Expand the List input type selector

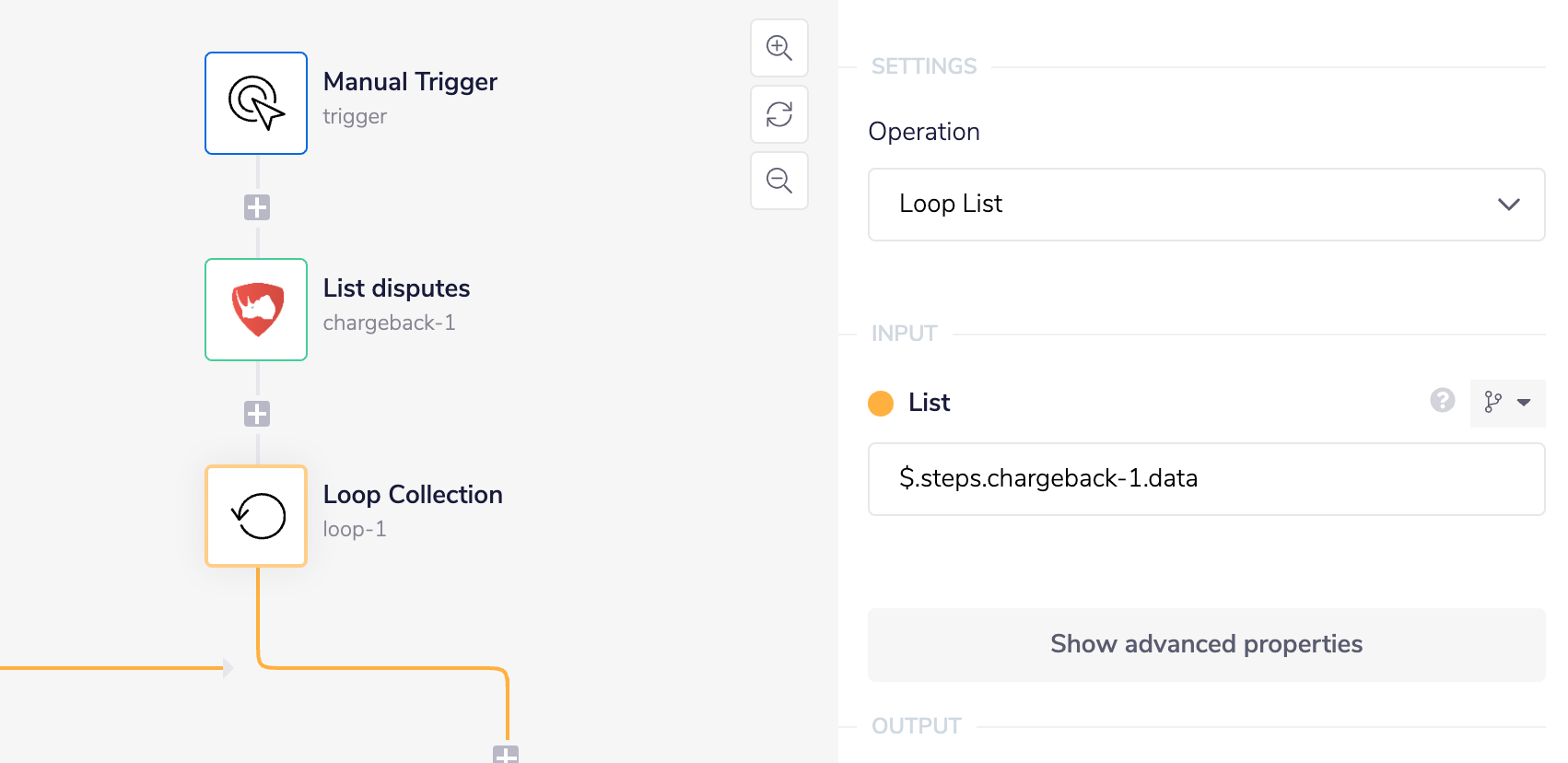[x=1507, y=403]
